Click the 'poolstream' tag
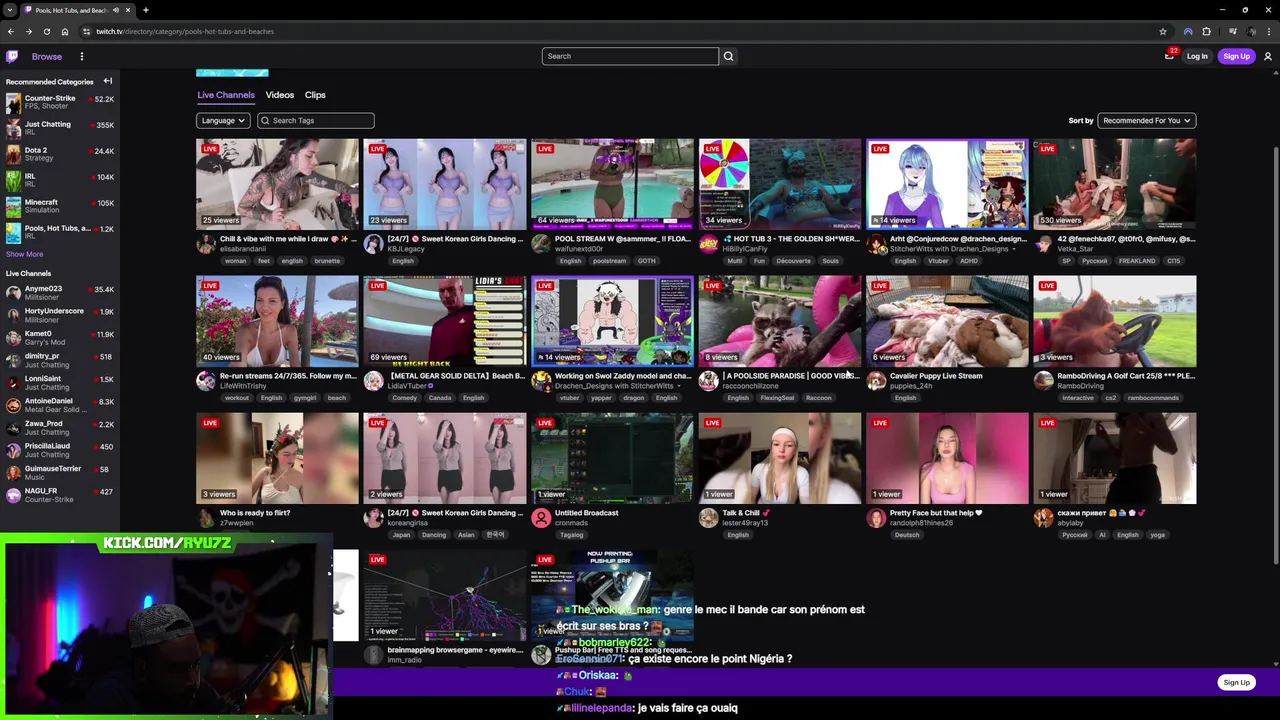1280x720 pixels. point(609,261)
